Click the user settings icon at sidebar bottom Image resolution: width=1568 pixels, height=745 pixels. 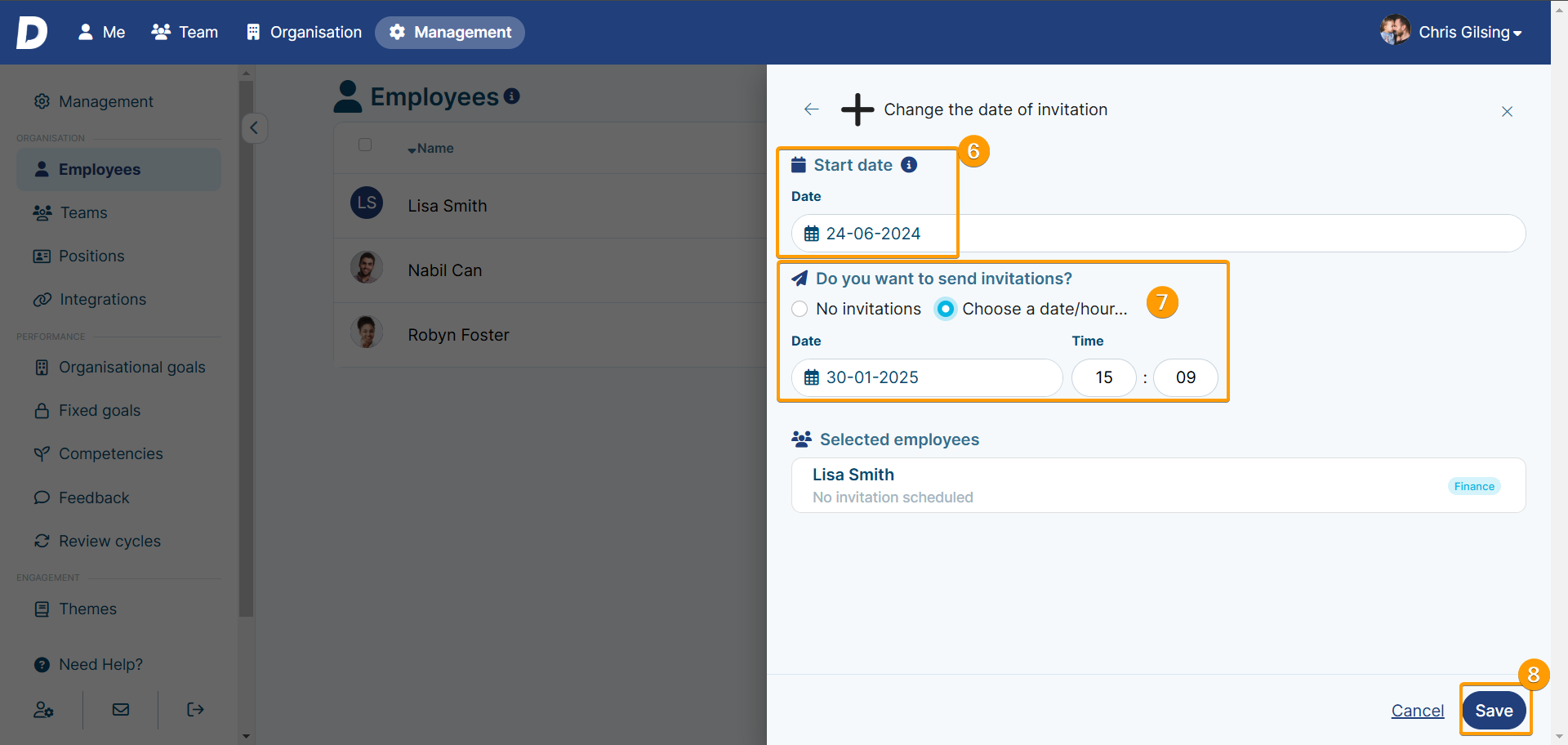click(43, 710)
